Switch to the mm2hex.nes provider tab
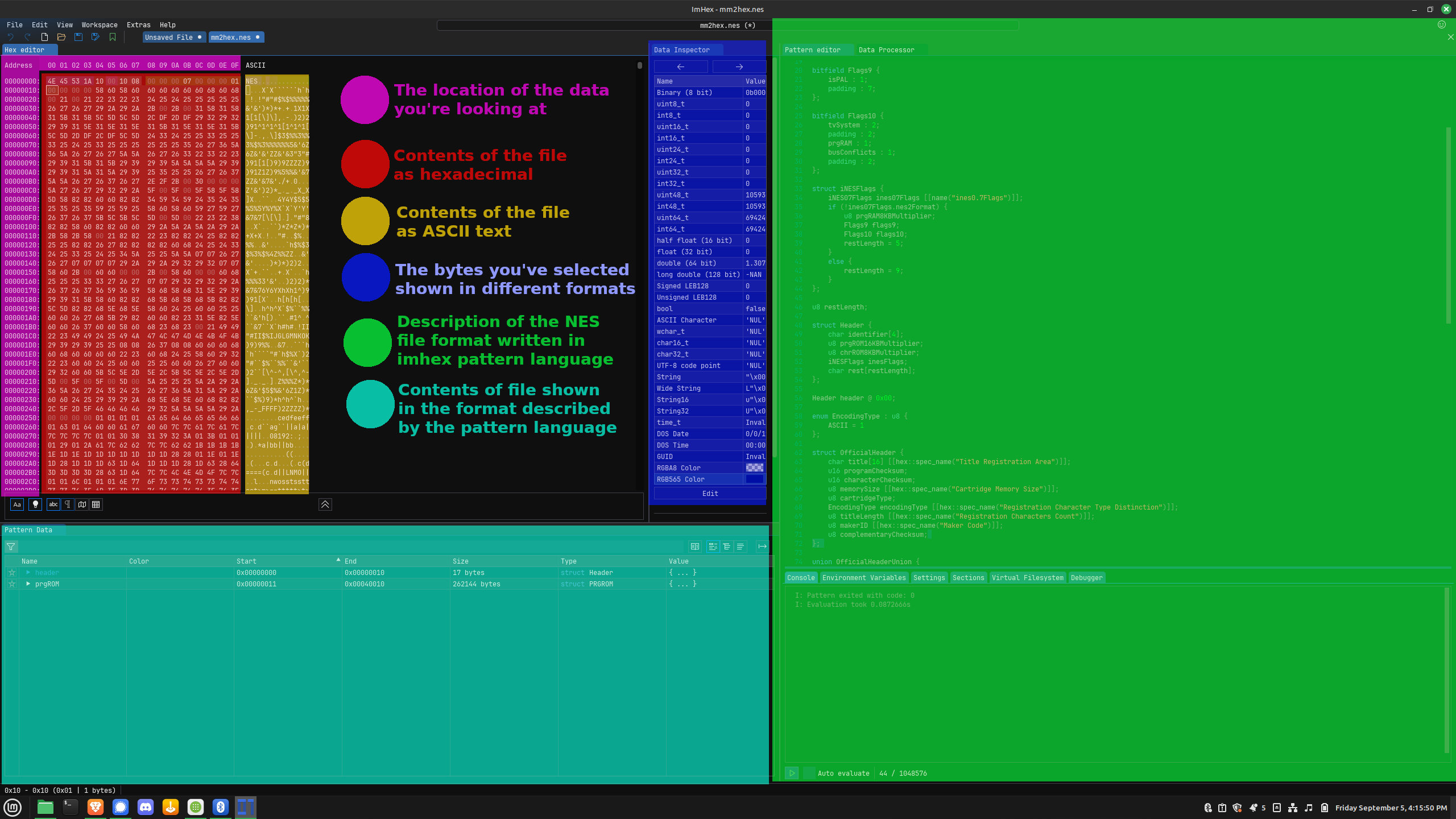Viewport: 1456px width, 819px height. [x=235, y=38]
